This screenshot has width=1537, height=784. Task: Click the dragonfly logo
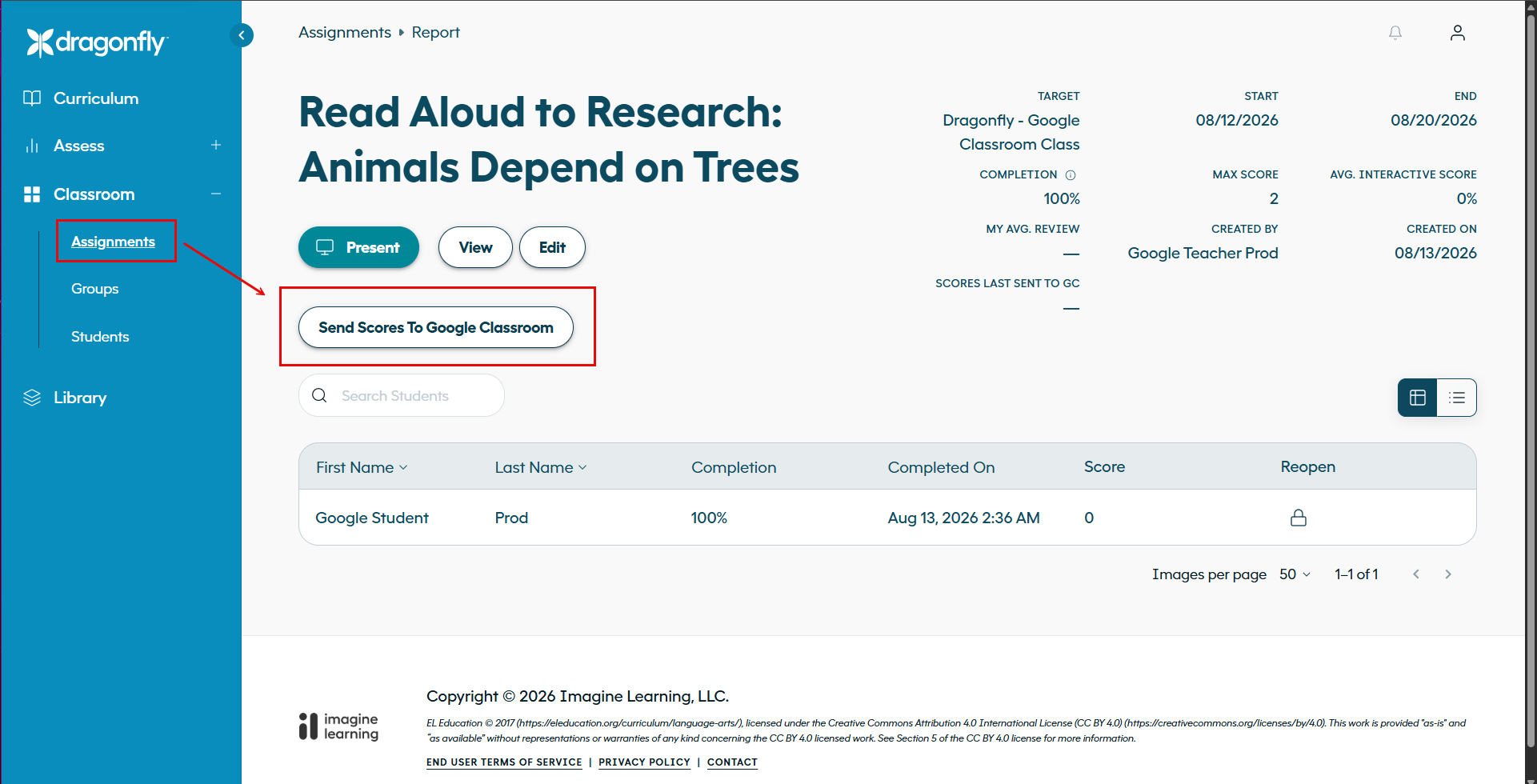tap(96, 42)
